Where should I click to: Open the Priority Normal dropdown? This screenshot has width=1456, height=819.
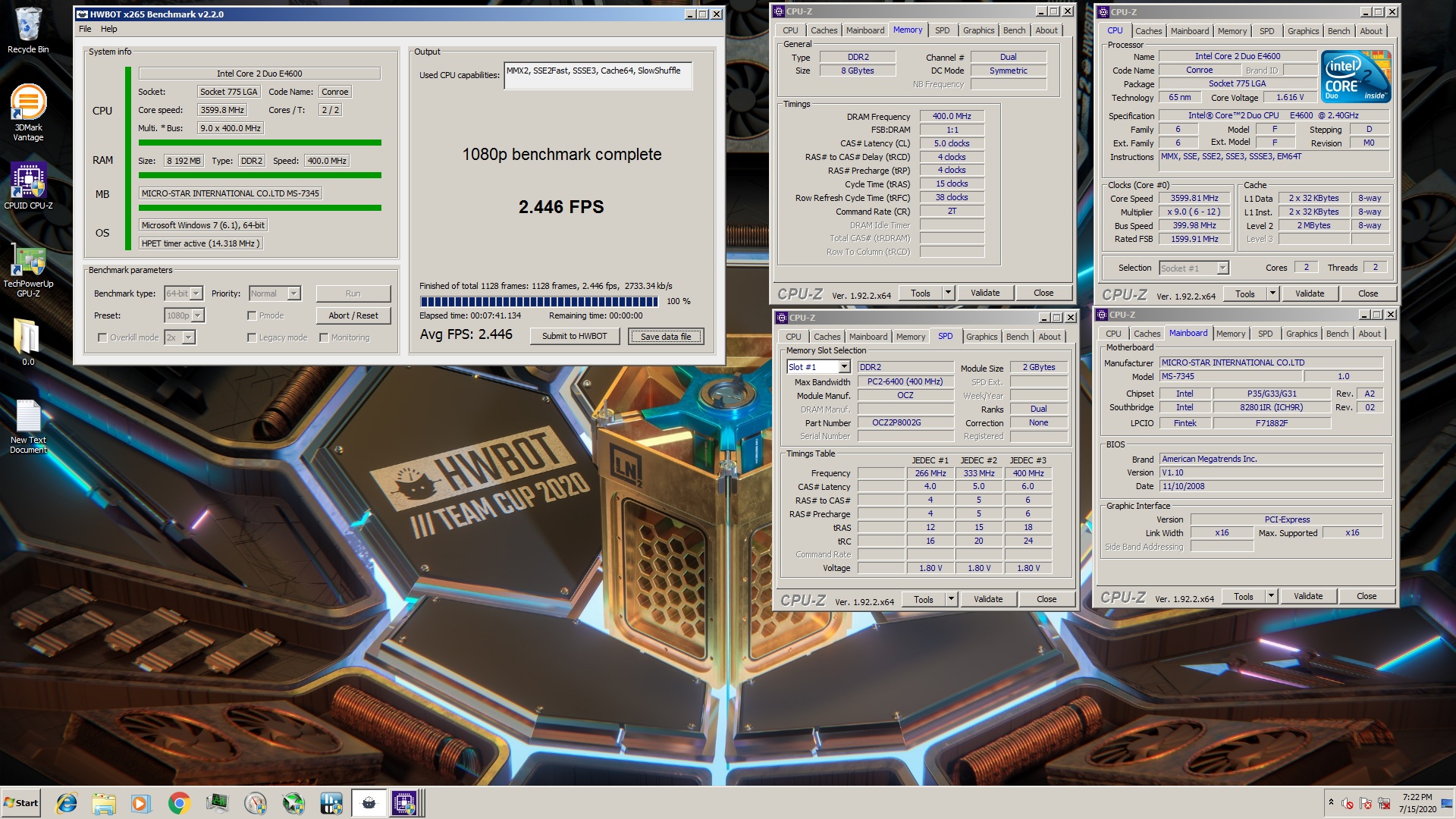click(x=275, y=293)
